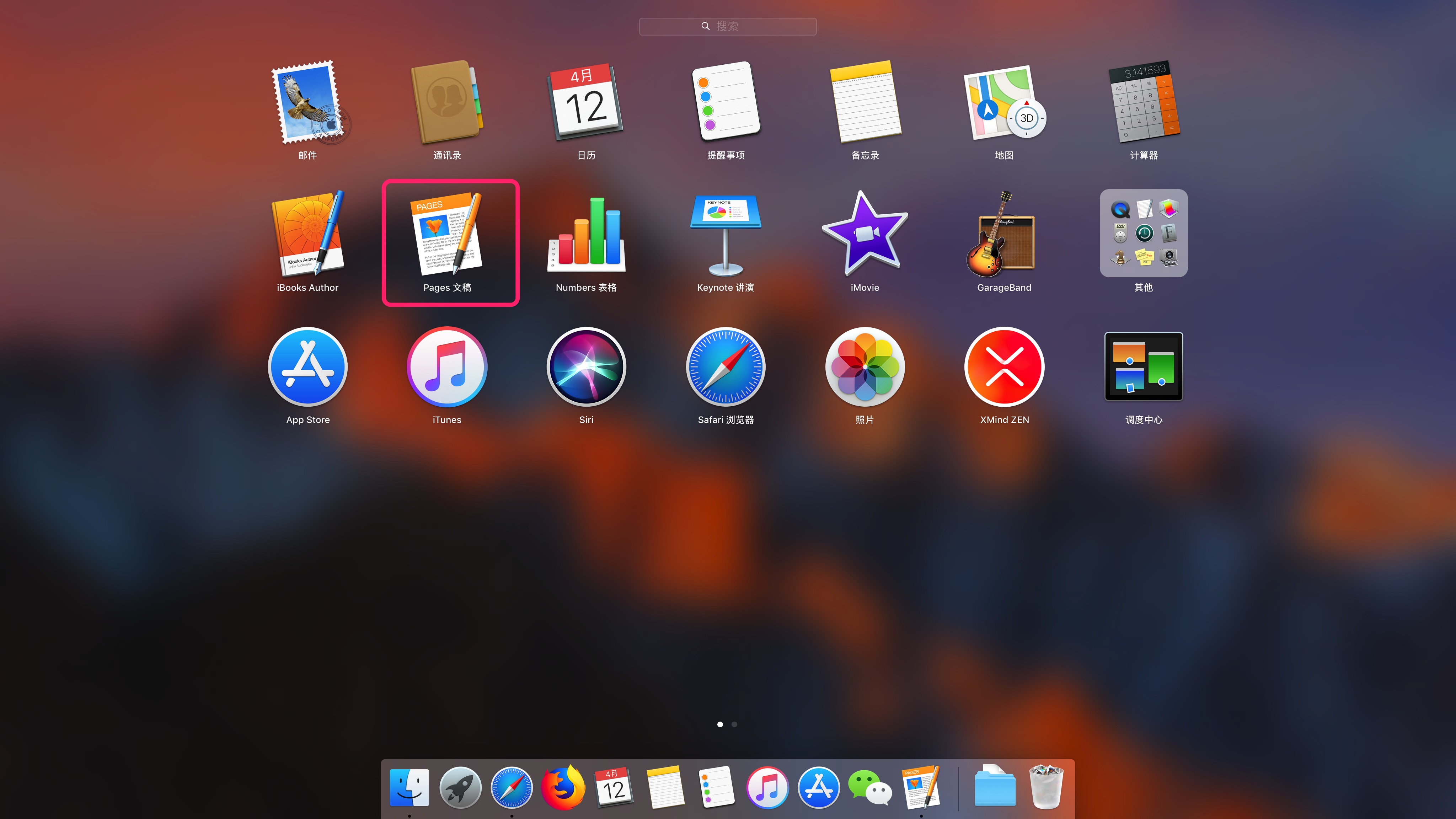This screenshot has width=1456, height=819.
Task: Click the 搜索 search input field
Action: 728,26
